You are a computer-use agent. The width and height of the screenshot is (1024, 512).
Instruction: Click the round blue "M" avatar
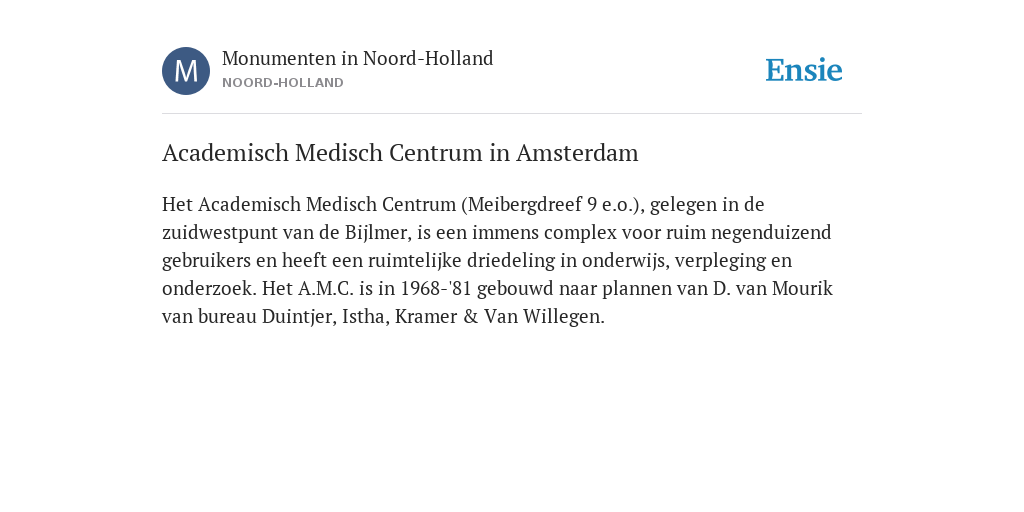point(186,71)
